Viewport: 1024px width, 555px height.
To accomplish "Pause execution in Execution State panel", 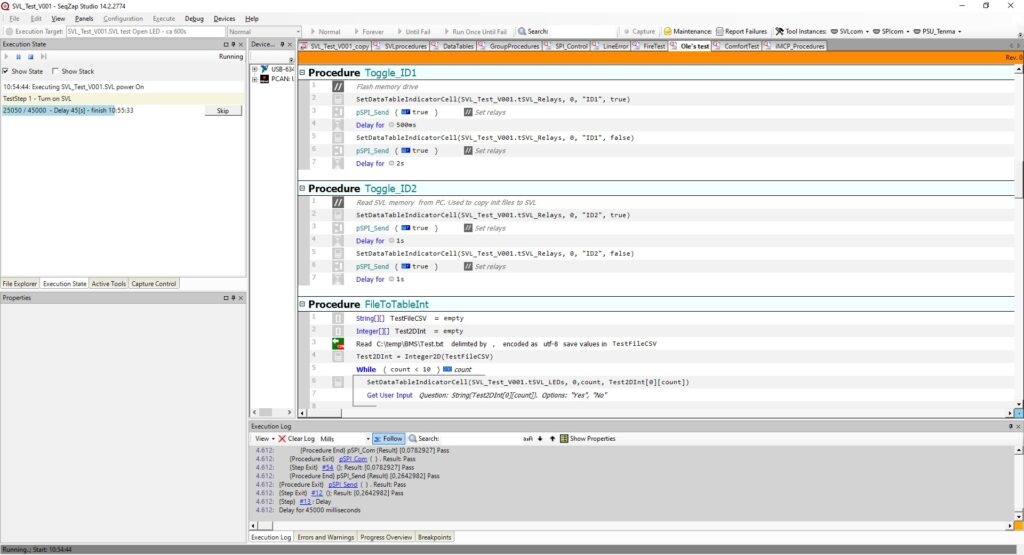I will click(x=19, y=57).
